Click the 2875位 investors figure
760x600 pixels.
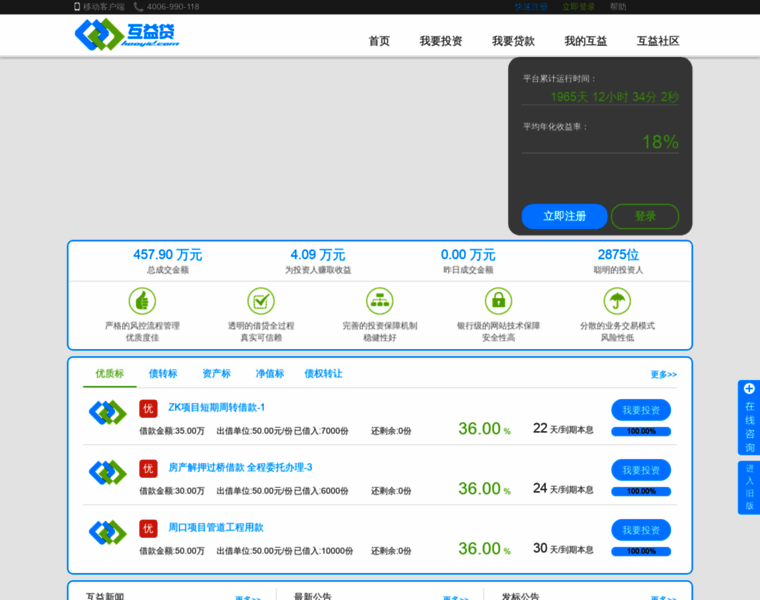pyautogui.click(x=618, y=254)
